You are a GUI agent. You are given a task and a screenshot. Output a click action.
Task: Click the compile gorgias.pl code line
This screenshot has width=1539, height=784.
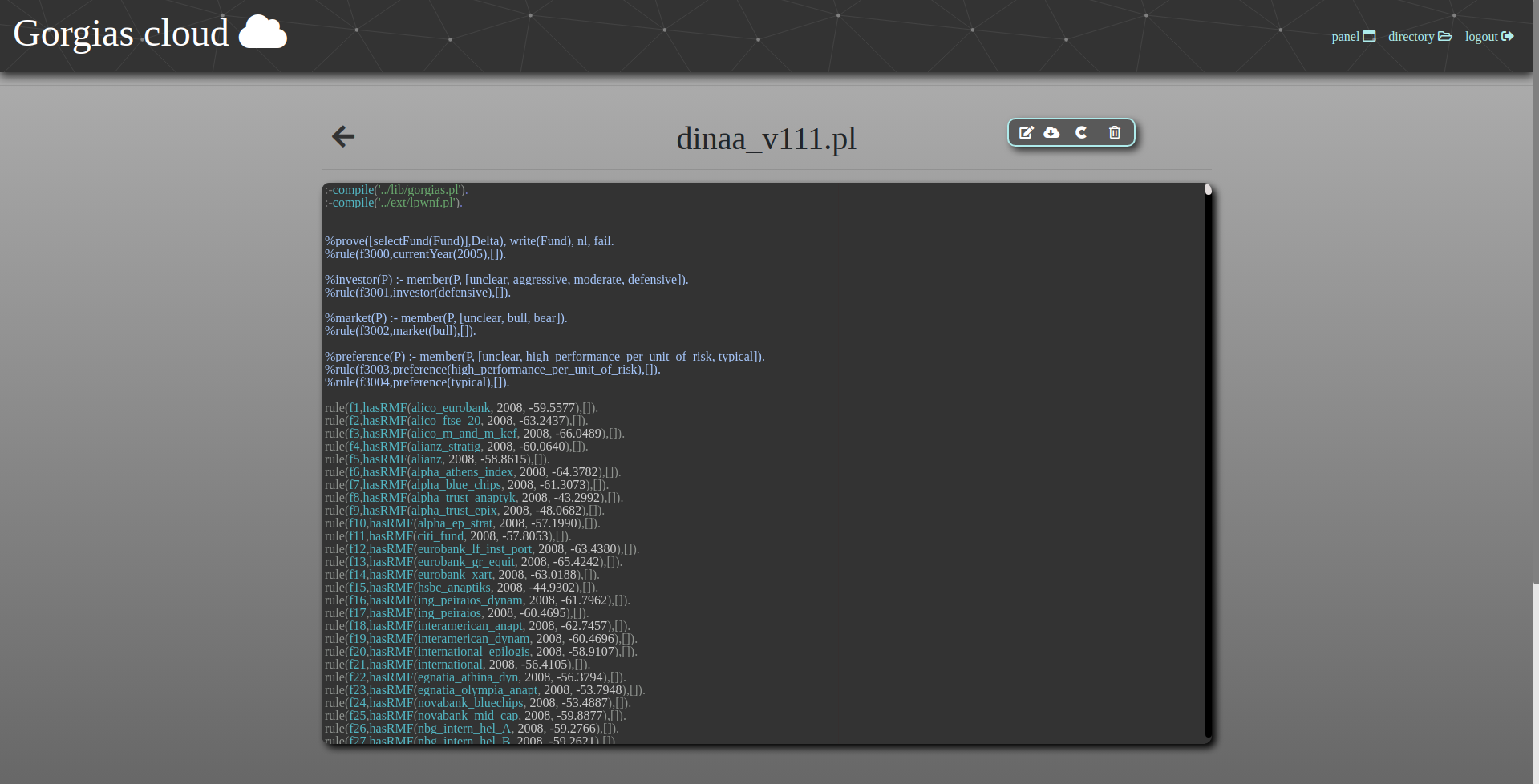pyautogui.click(x=396, y=190)
